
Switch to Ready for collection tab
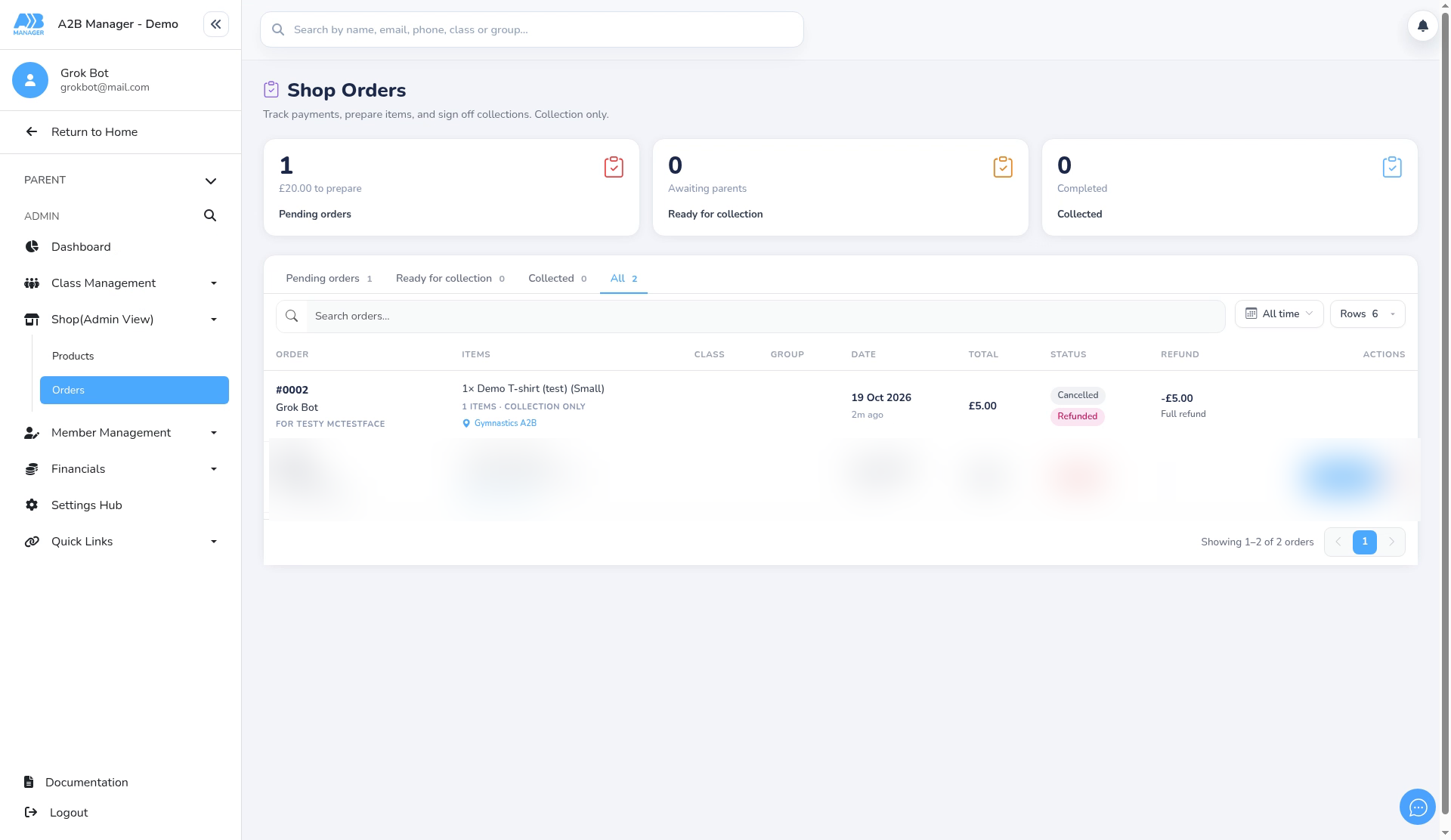tap(450, 278)
